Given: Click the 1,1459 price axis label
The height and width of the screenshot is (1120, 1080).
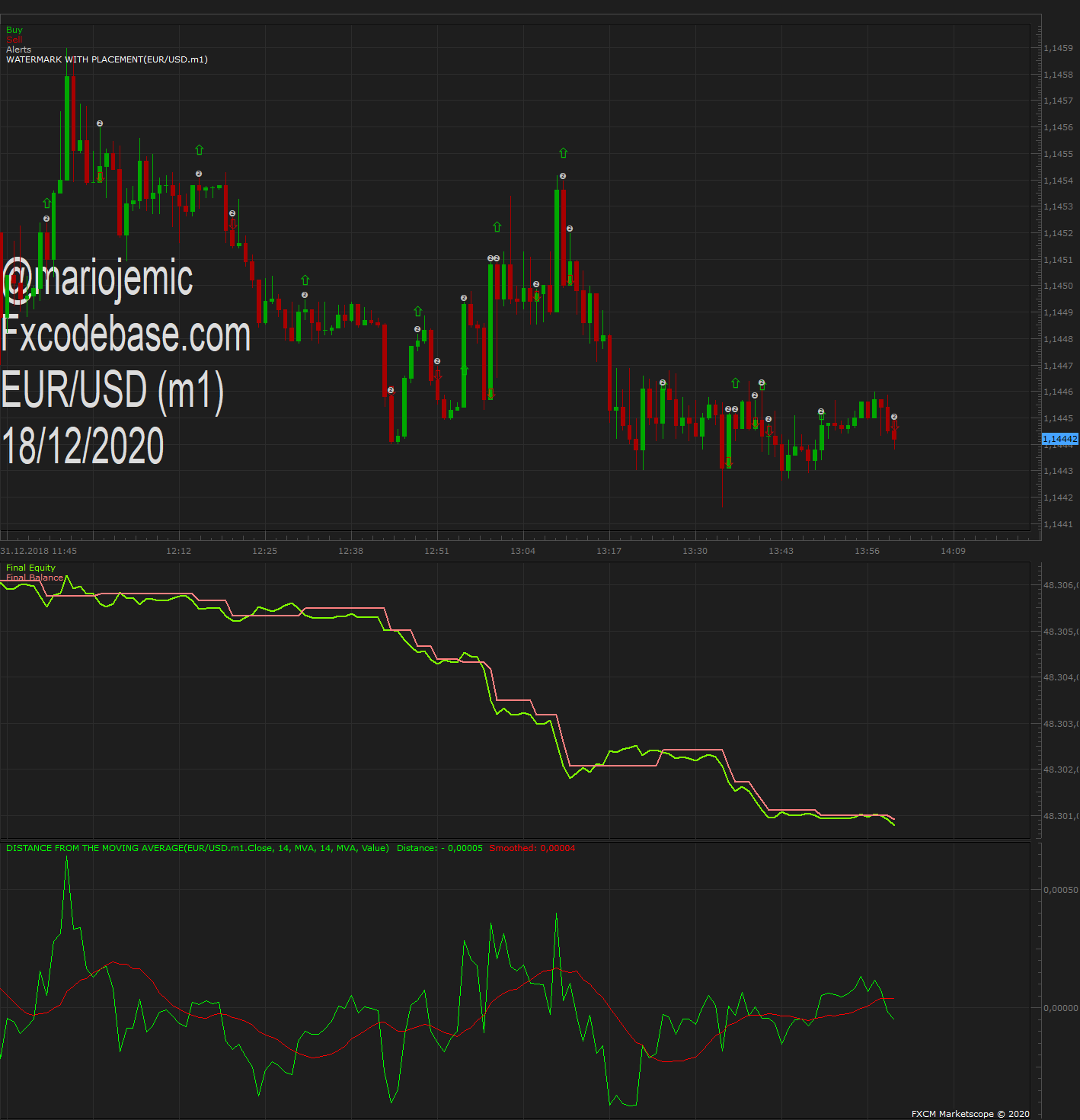Looking at the screenshot, I should click(1059, 48).
